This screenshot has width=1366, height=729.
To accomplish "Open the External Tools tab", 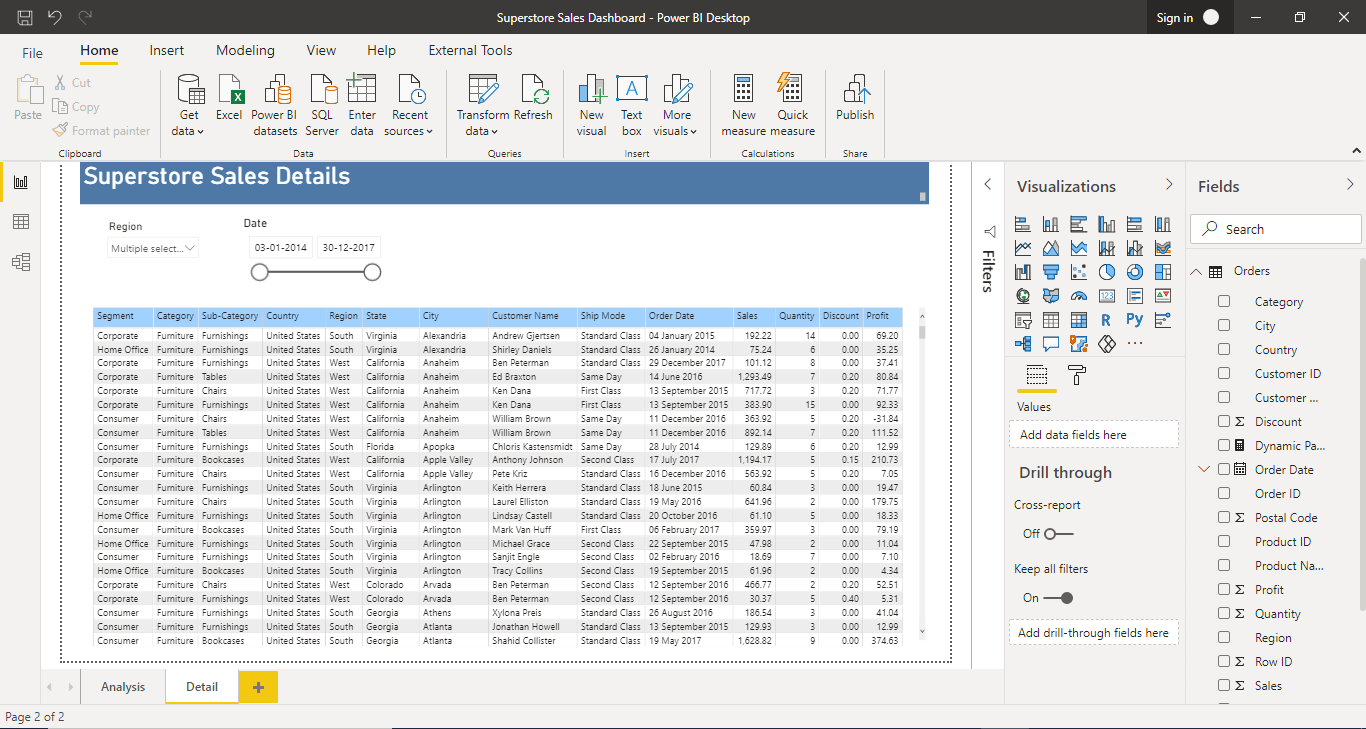I will tap(470, 50).
